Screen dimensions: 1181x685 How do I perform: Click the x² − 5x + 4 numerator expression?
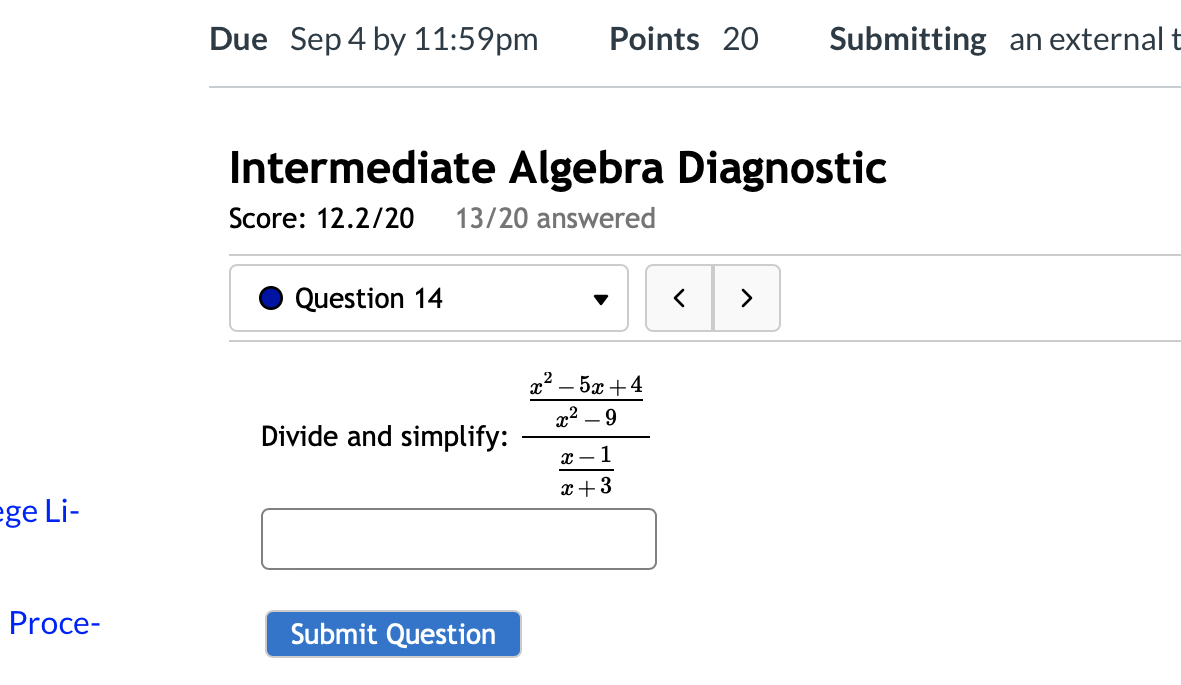coord(586,386)
